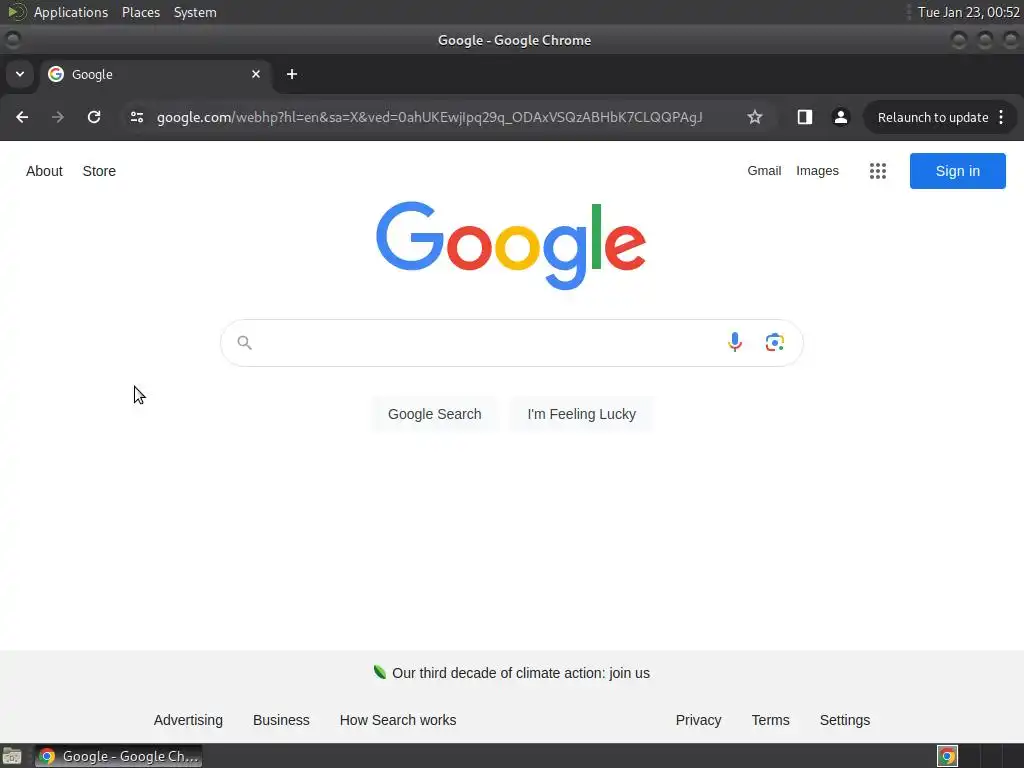This screenshot has height=768, width=1024.
Task: Open the System menu
Action: (195, 12)
